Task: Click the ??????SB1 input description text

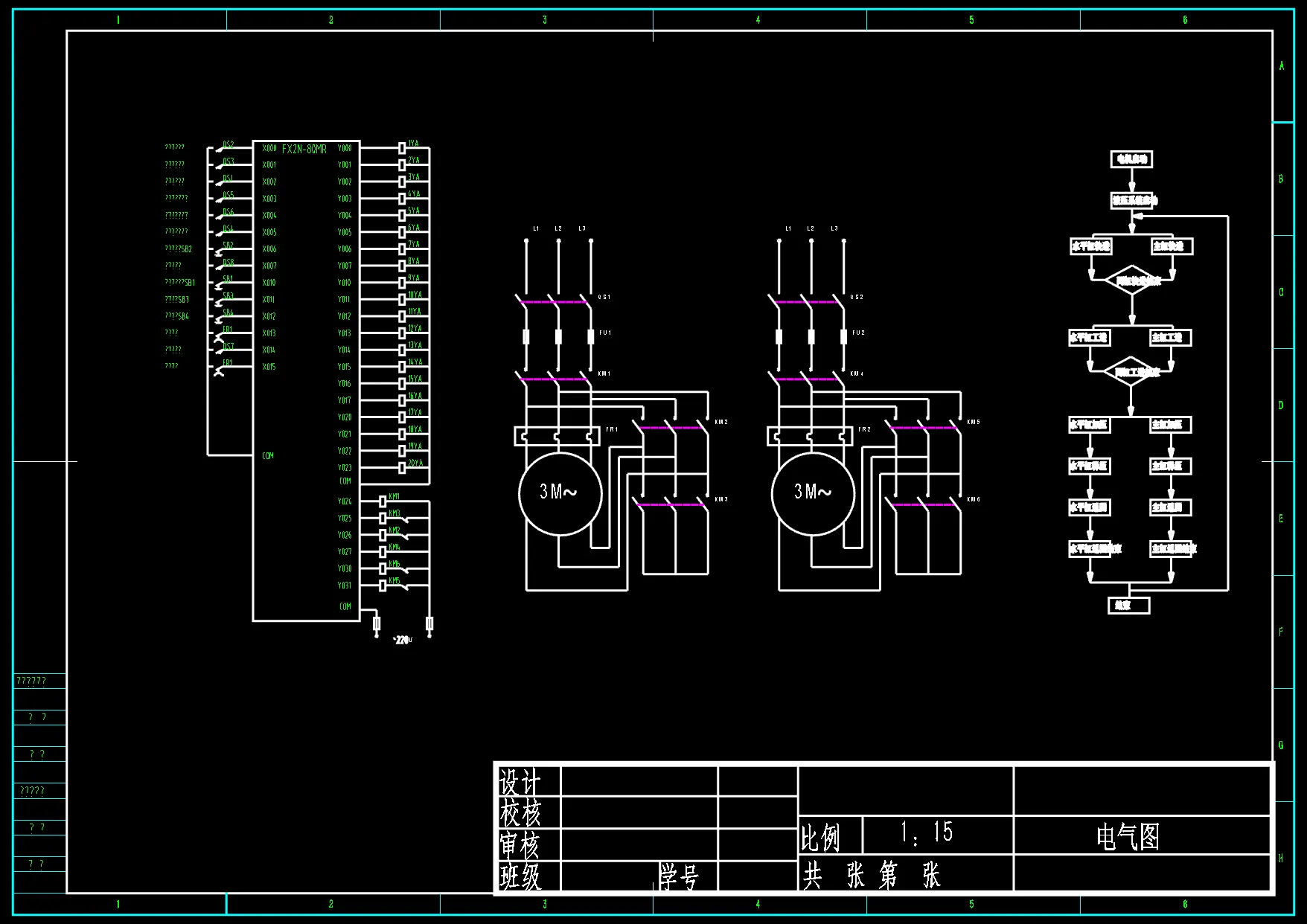Action: 180,283
